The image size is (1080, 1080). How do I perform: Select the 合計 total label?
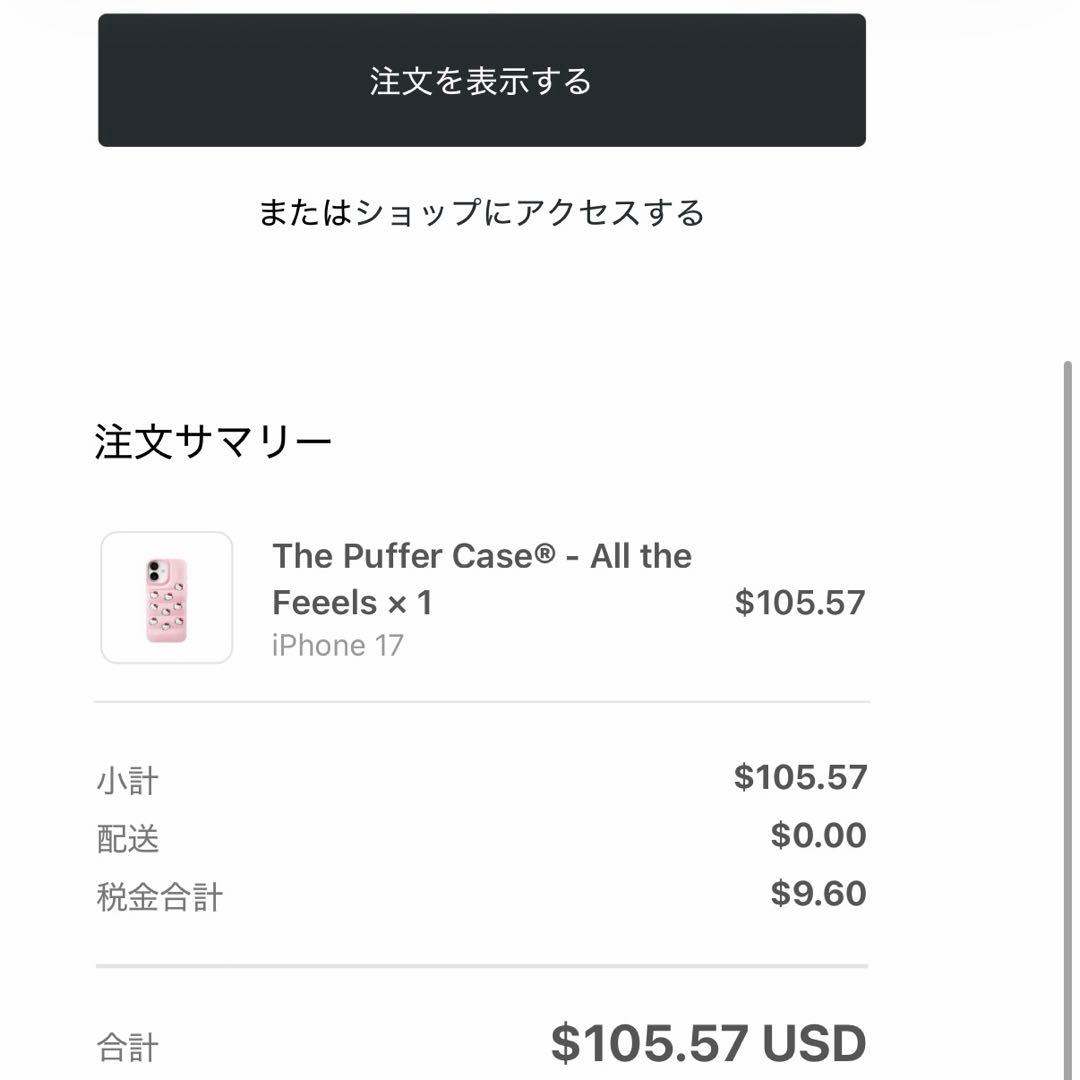tap(127, 1047)
